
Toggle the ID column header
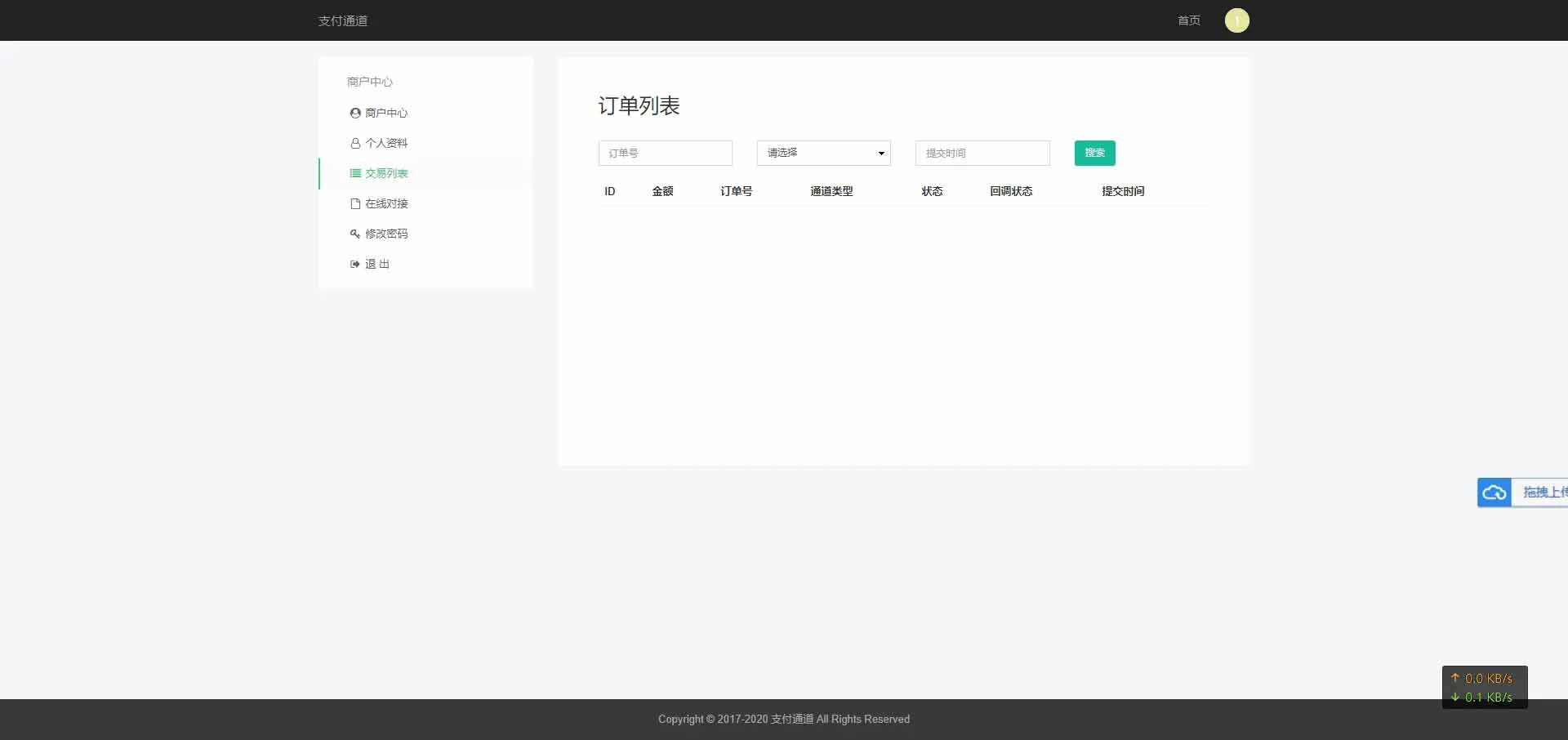point(608,191)
